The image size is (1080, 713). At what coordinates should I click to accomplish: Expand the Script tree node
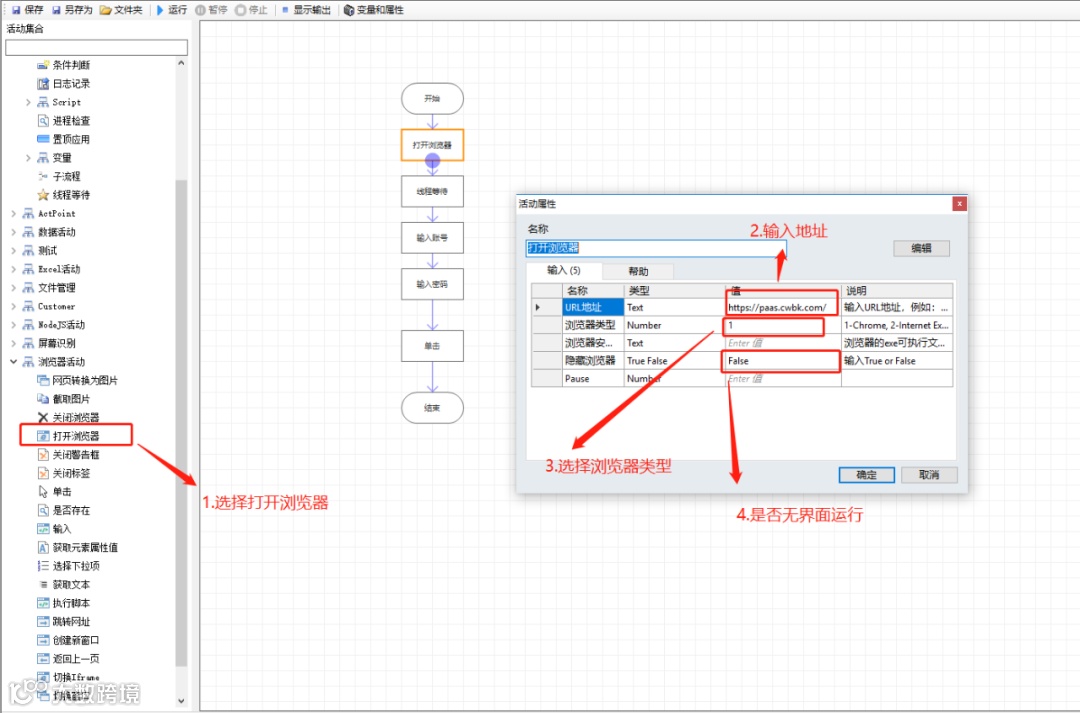pyautogui.click(x=28, y=102)
